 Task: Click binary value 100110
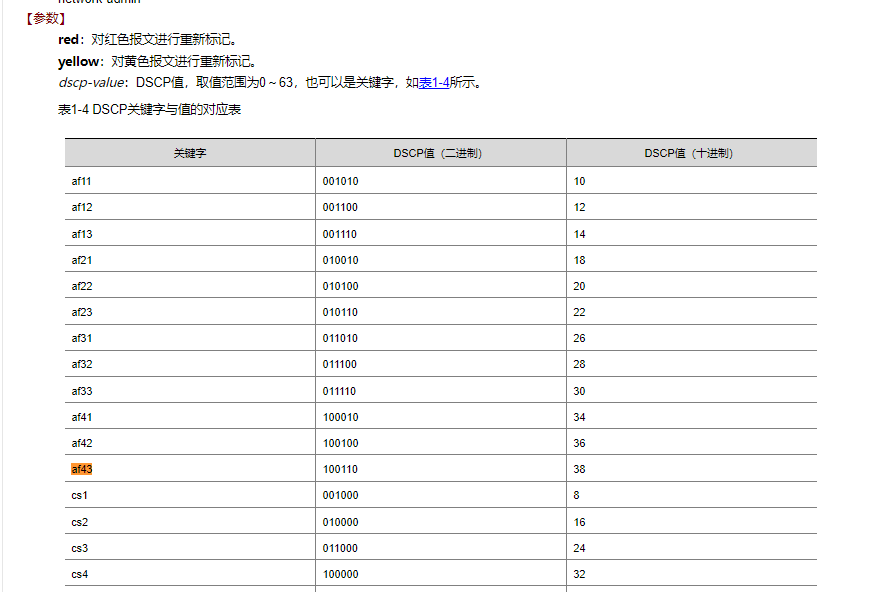point(340,469)
